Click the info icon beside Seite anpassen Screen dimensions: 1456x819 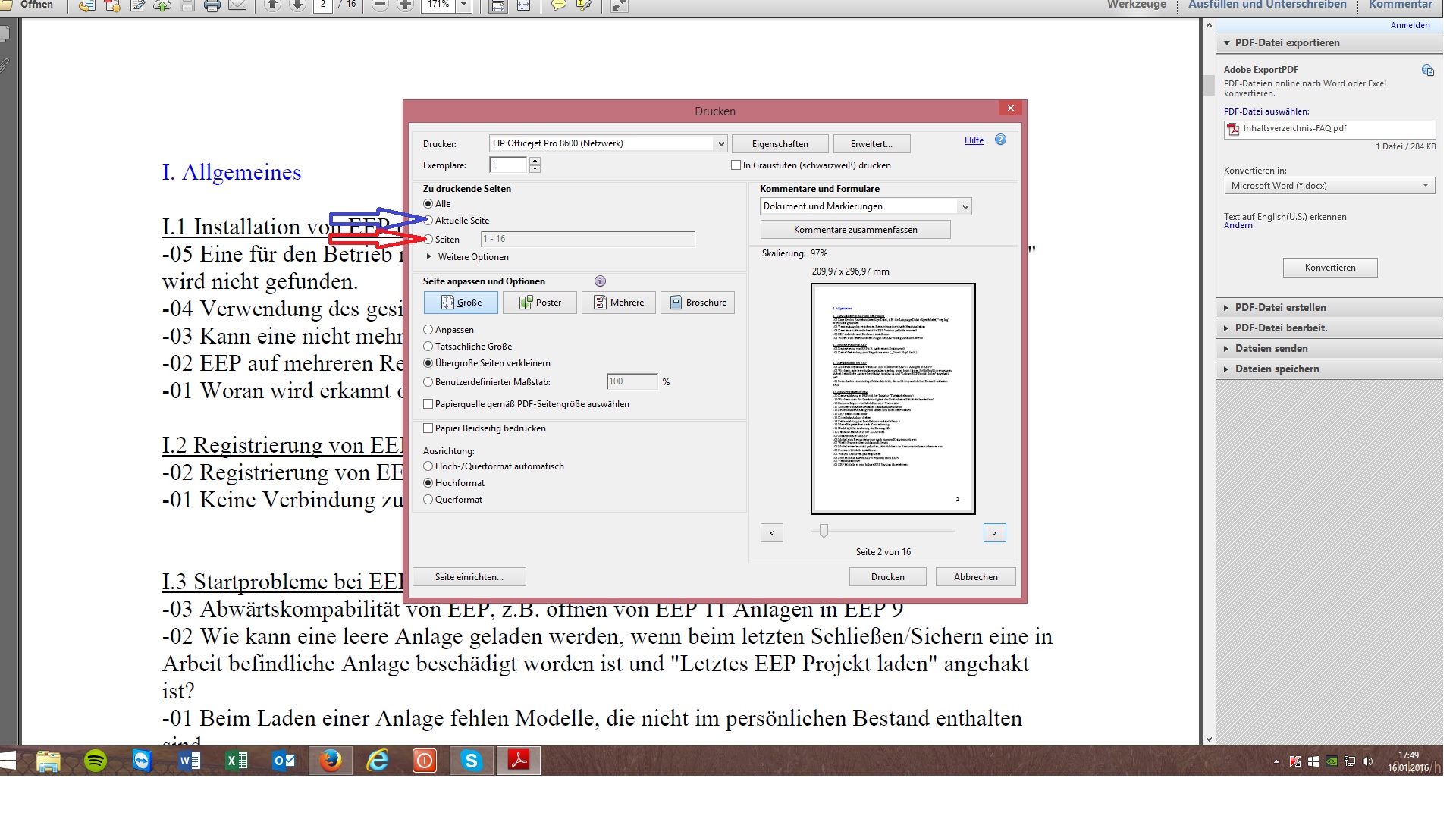(x=600, y=281)
